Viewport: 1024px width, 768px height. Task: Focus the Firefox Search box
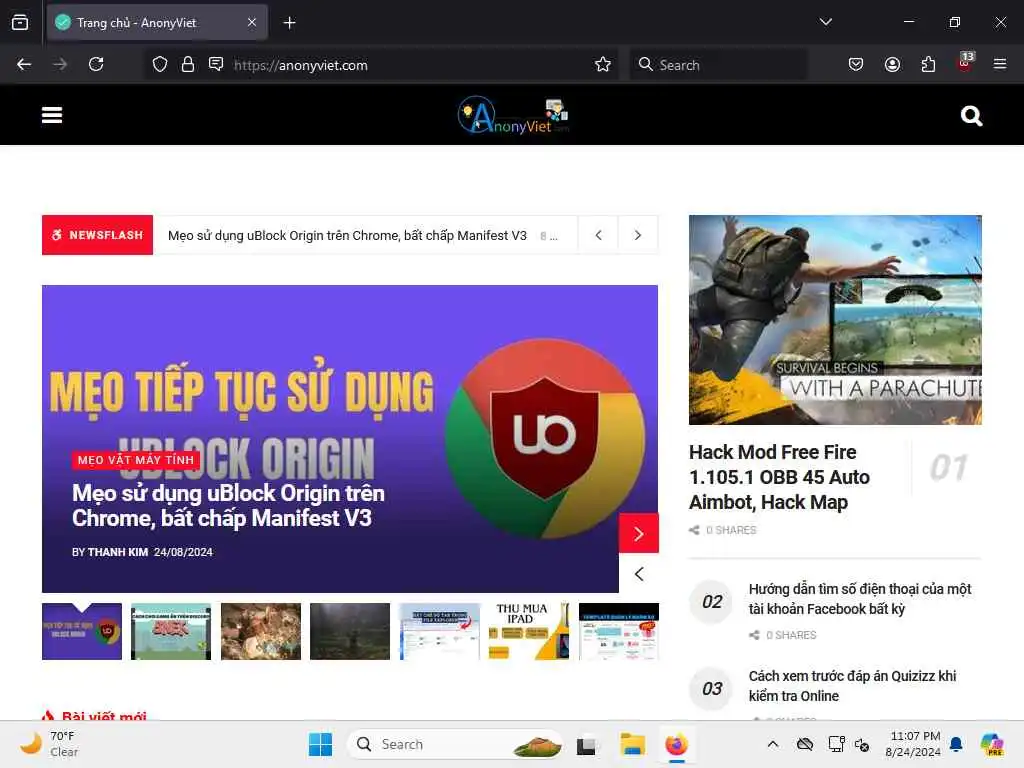[718, 65]
